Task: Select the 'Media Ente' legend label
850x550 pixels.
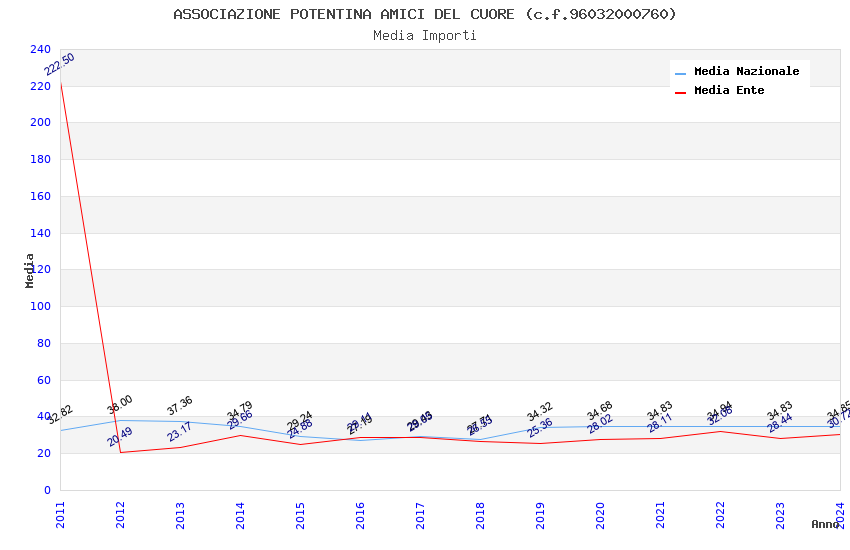Action: click(x=729, y=90)
